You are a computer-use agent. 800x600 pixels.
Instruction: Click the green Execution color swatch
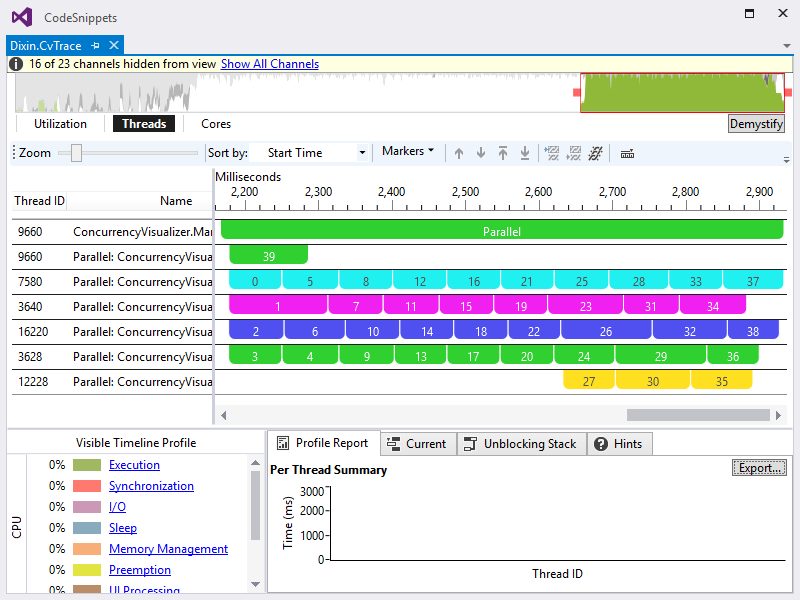87,465
